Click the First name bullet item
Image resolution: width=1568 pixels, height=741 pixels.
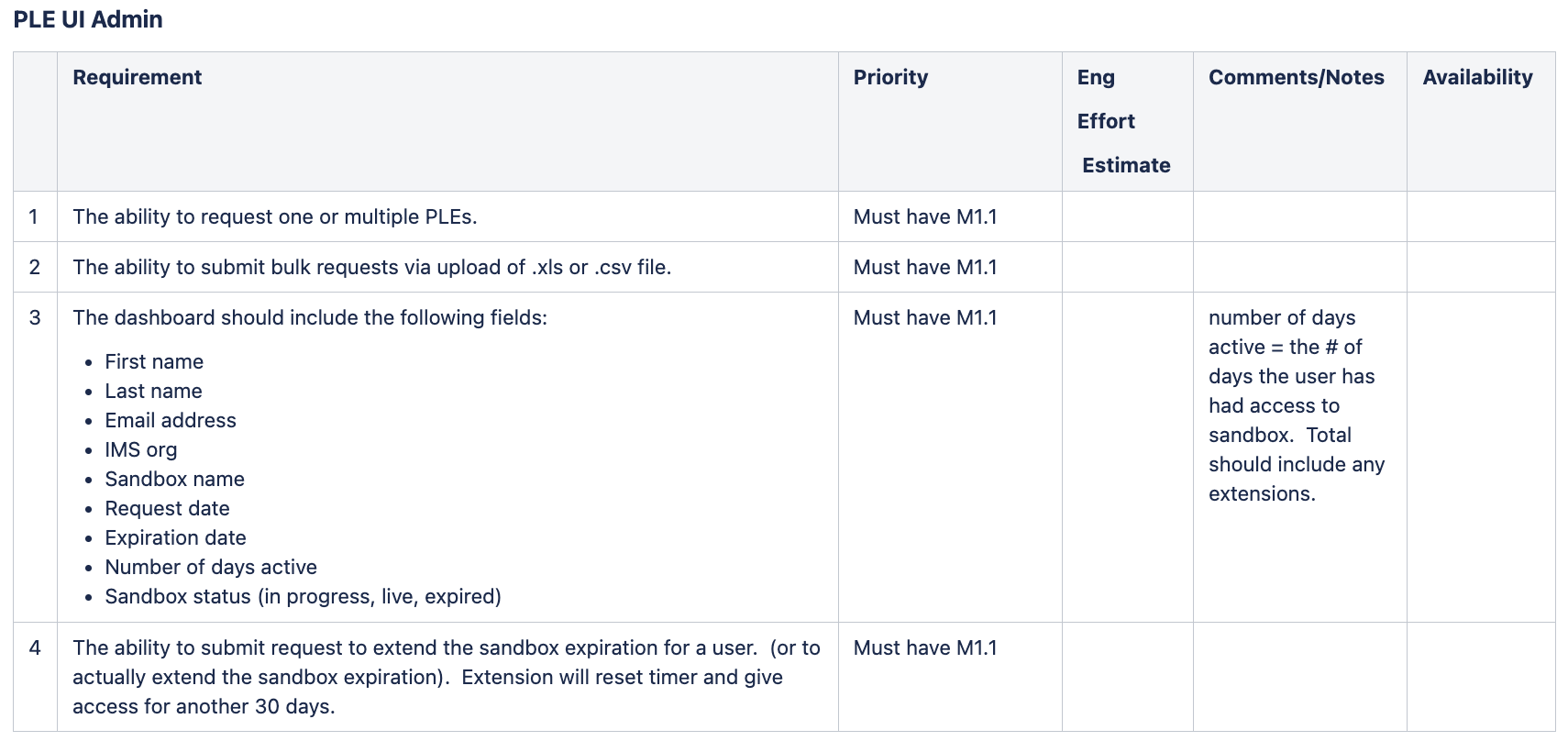pyautogui.click(x=154, y=361)
